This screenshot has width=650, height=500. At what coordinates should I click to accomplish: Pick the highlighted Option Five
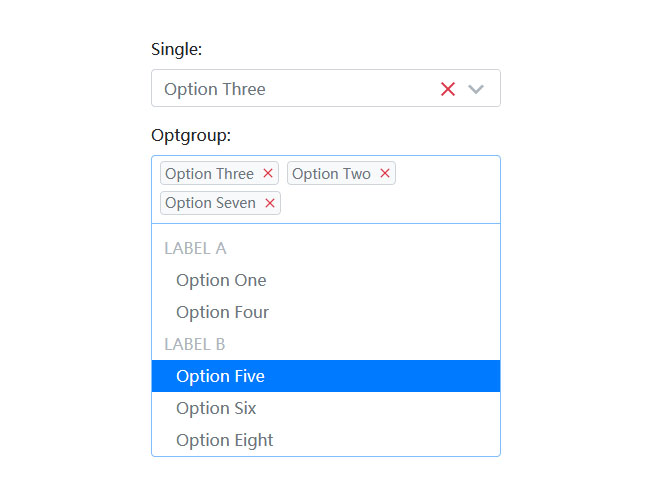coord(220,376)
